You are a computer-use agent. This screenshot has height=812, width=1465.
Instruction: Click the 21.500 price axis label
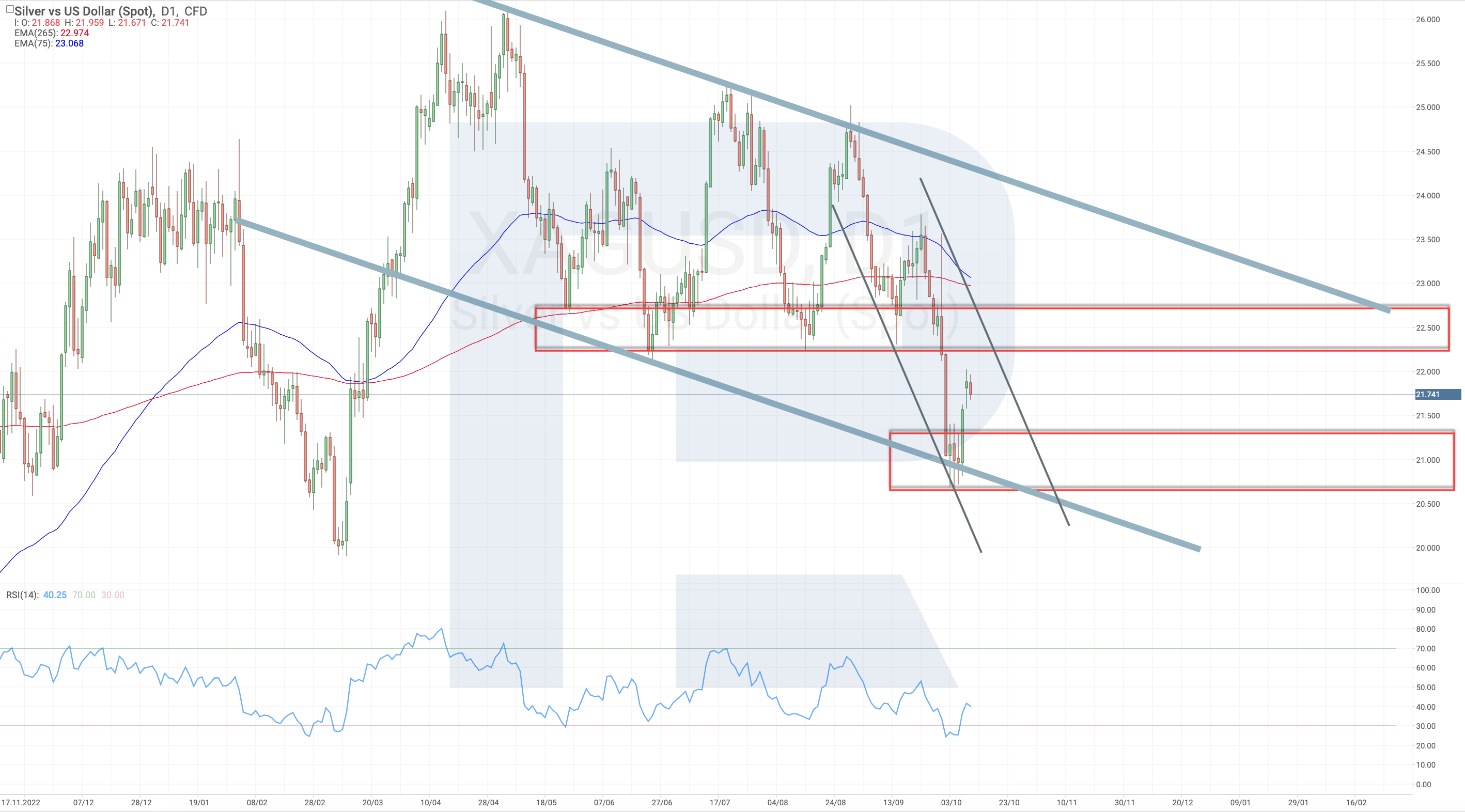tap(1427, 416)
